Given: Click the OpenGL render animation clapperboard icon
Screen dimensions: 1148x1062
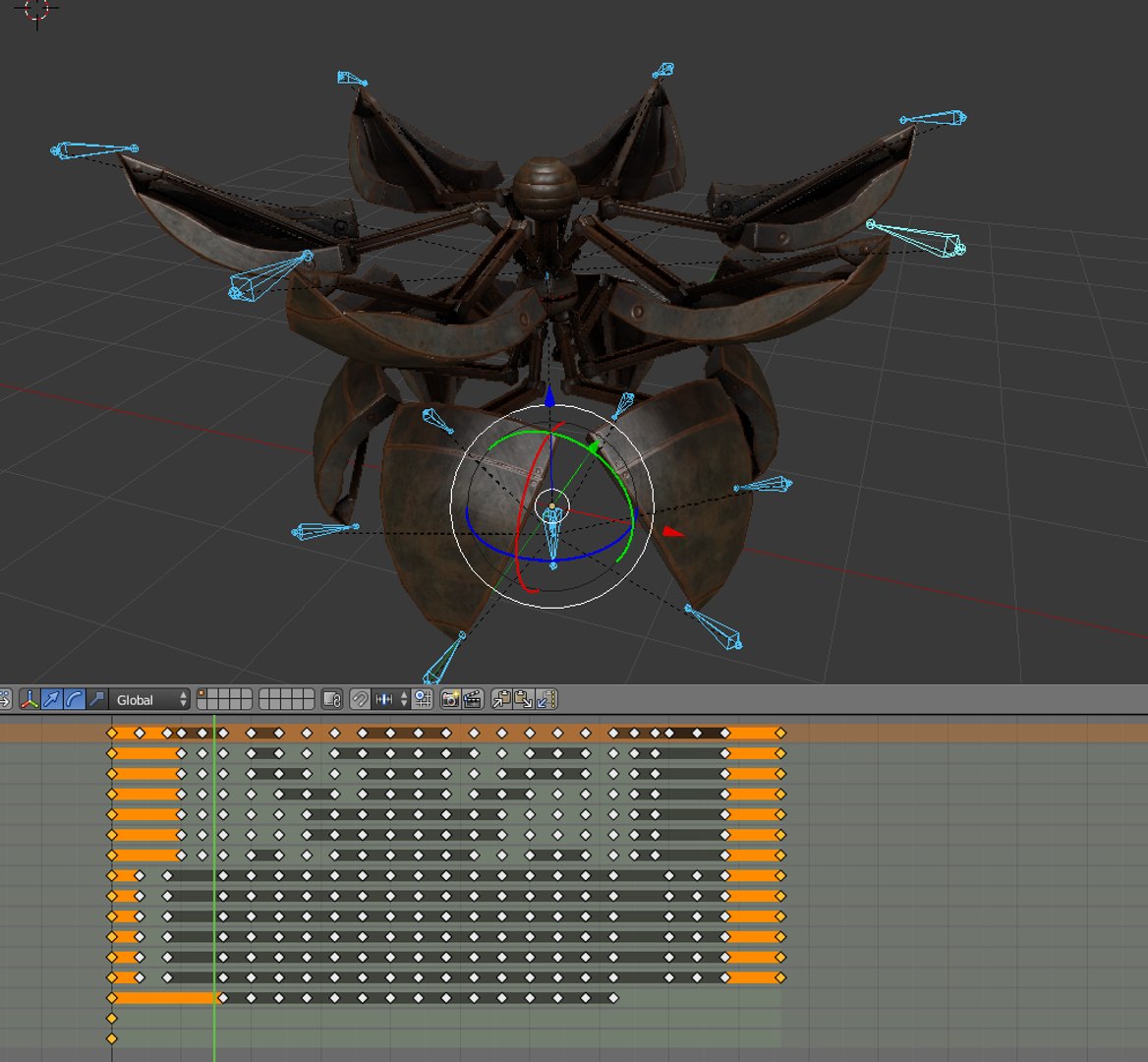Looking at the screenshot, I should point(472,699).
